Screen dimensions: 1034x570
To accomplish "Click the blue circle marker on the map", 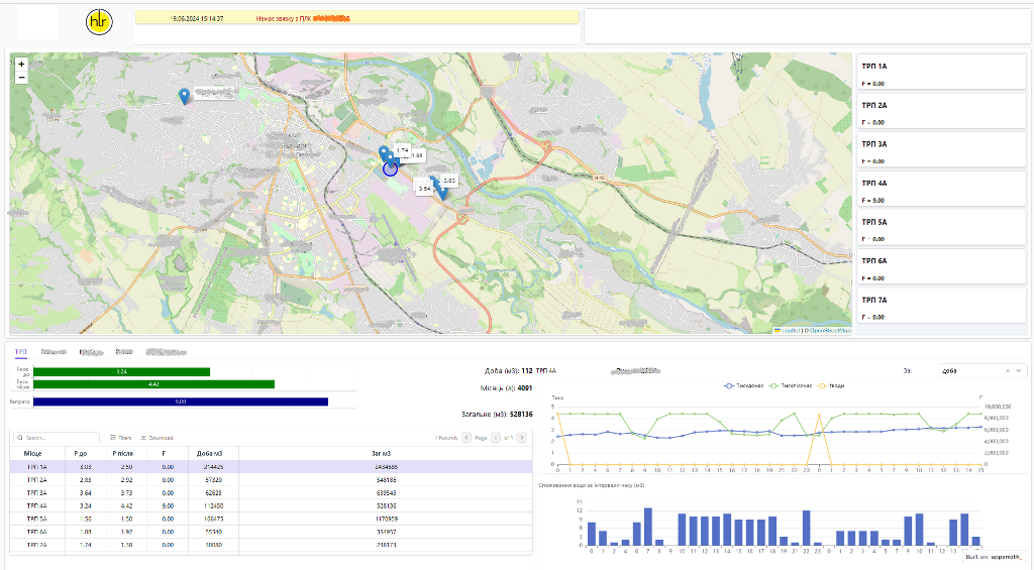I will coord(390,169).
